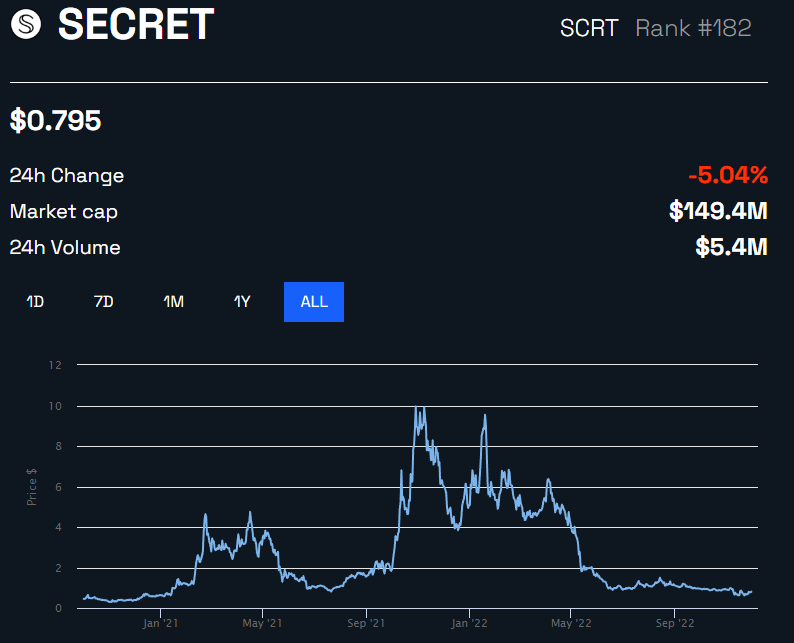The width and height of the screenshot is (794, 643).
Task: Click the 12 y-axis tick label
Action: point(55,365)
